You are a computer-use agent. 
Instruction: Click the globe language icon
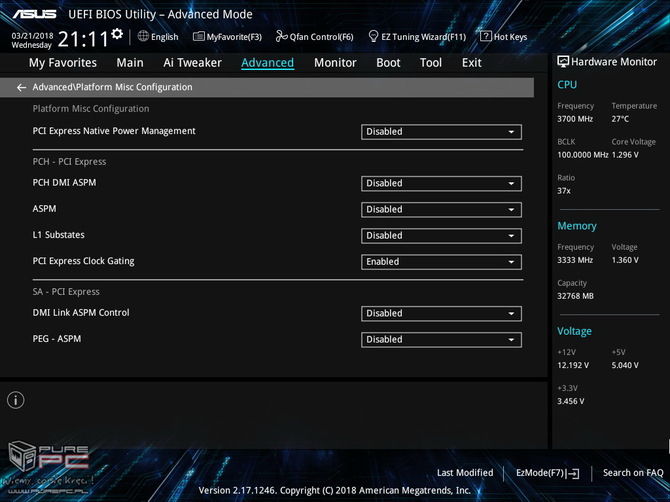tap(143, 36)
